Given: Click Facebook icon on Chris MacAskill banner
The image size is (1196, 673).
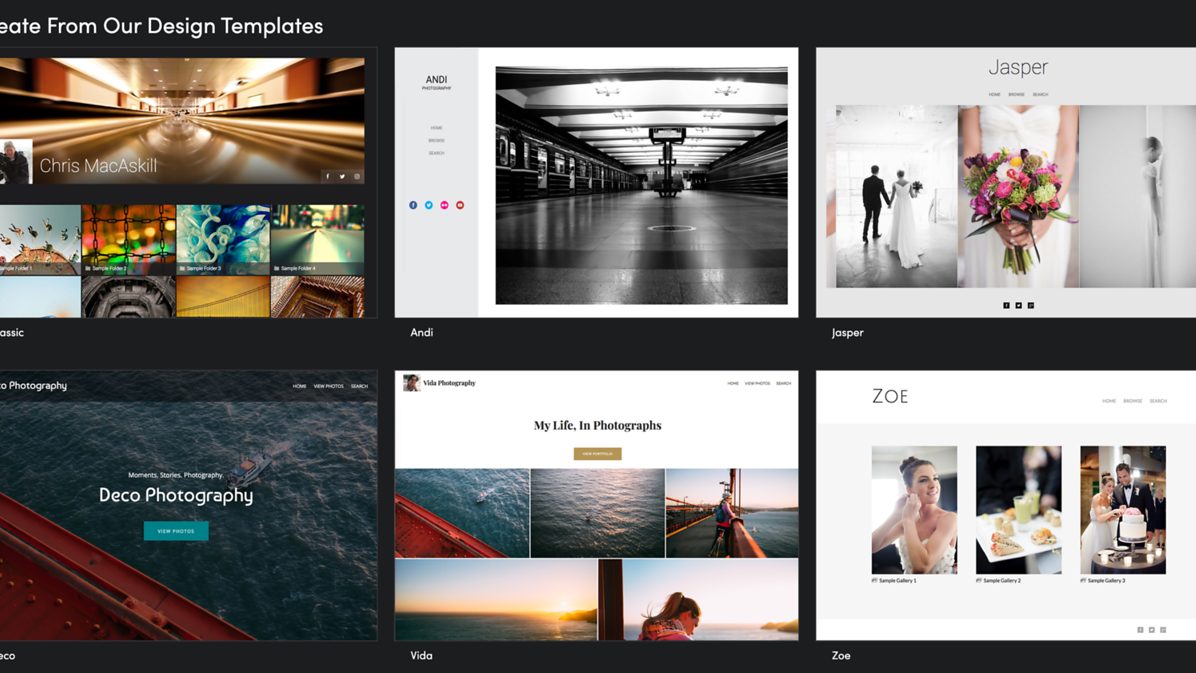Looking at the screenshot, I should (327, 177).
